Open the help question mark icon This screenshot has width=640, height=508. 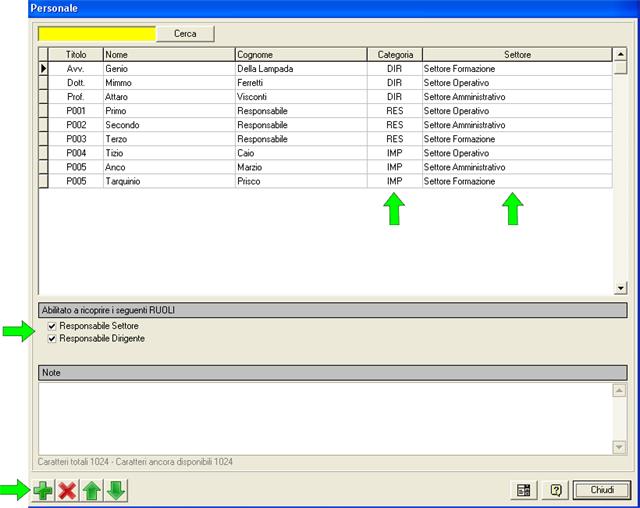click(556, 491)
